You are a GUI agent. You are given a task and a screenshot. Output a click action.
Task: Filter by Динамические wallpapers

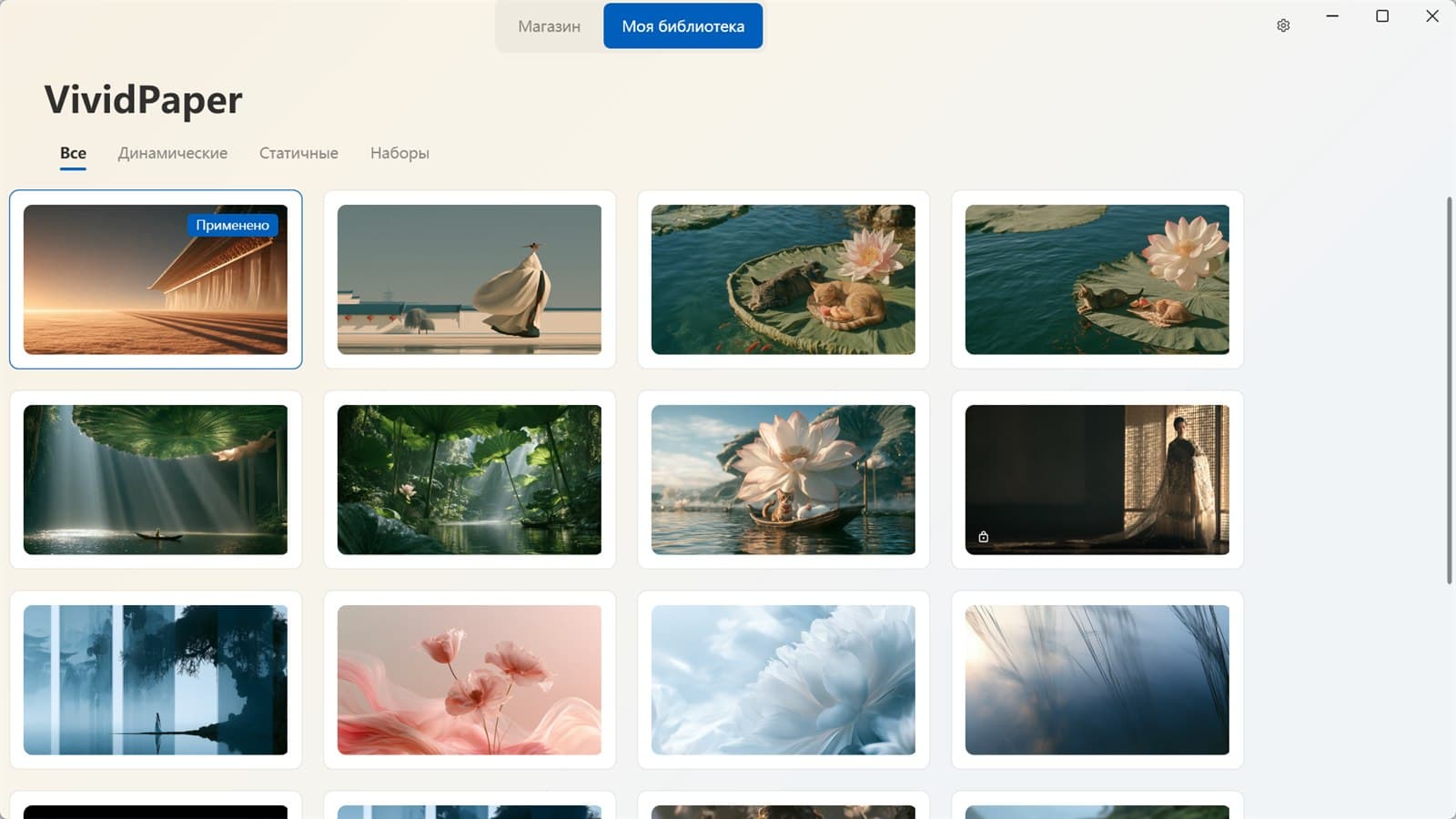point(173,153)
